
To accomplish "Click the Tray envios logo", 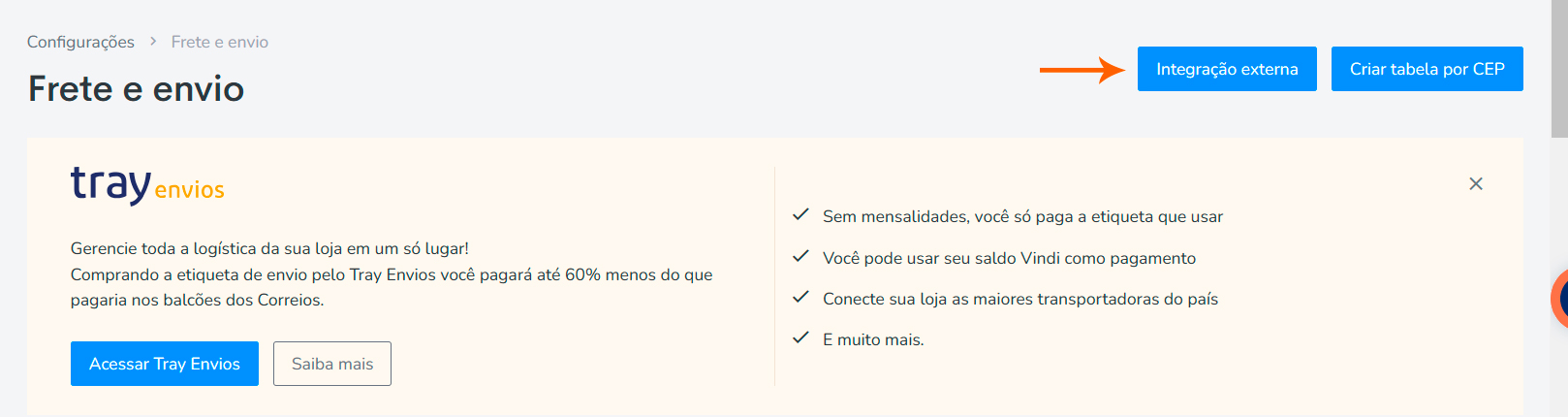I will point(147,184).
